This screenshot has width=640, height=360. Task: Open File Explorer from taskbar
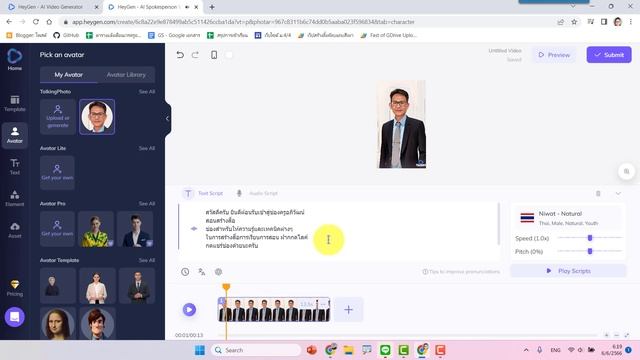348,350
